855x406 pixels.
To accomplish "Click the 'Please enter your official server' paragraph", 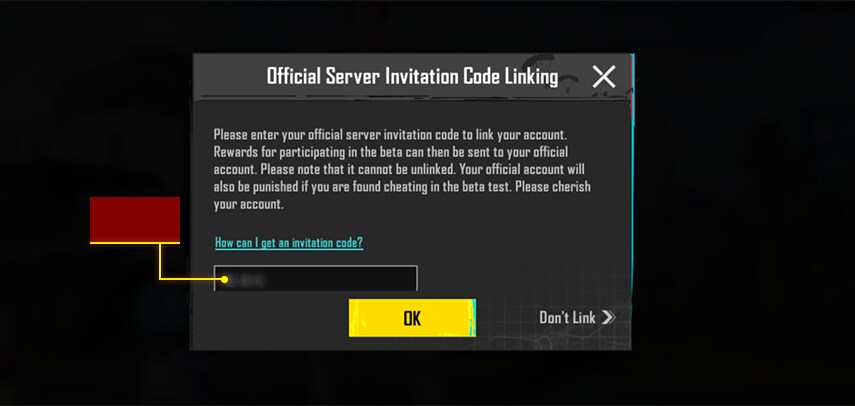I will (402, 169).
